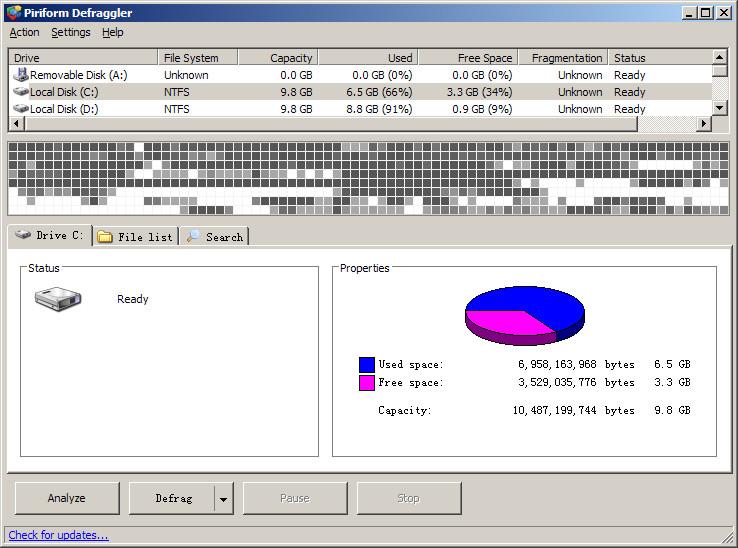Open the Action menu
Screen dimensions: 738x548
click(25, 32)
